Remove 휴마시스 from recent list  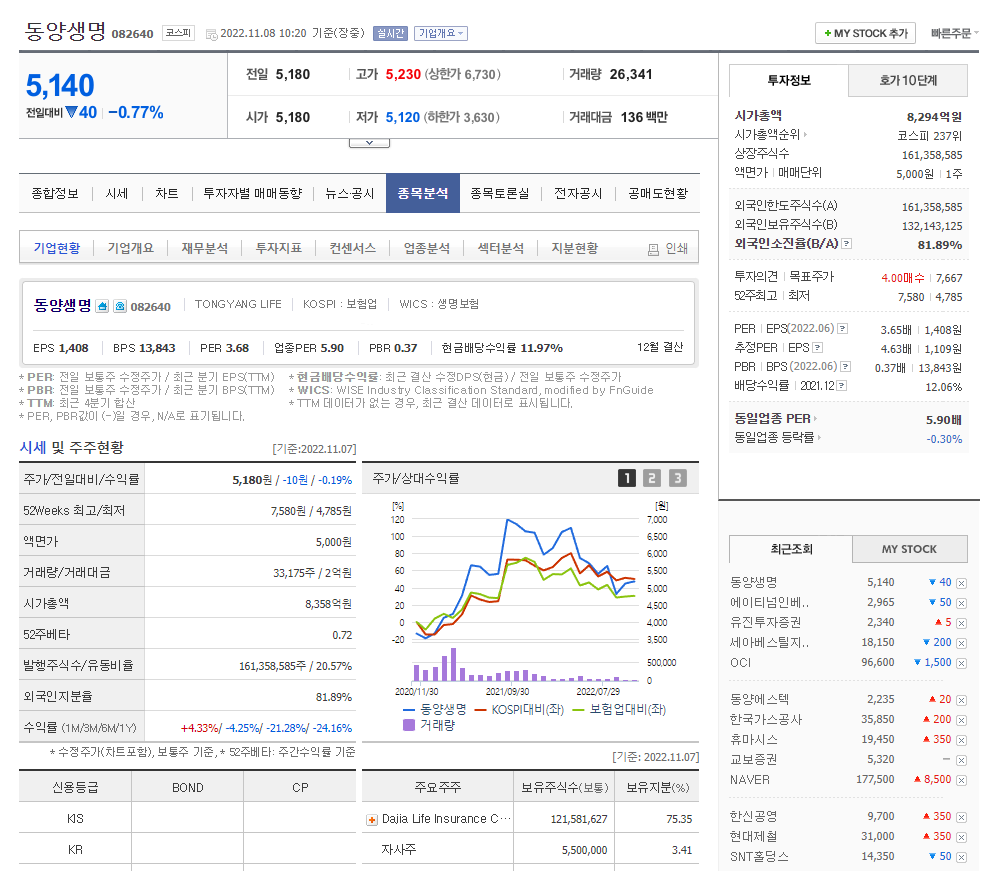(x=961, y=740)
